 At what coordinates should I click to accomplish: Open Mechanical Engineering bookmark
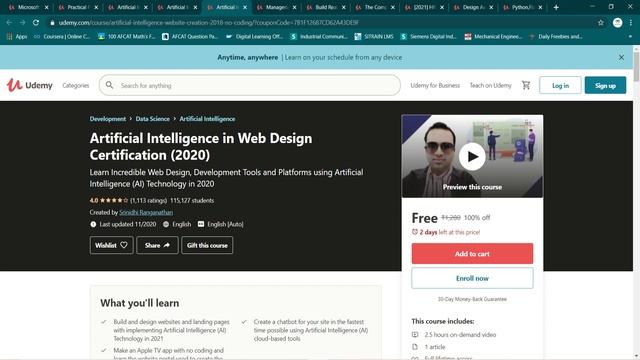493,37
